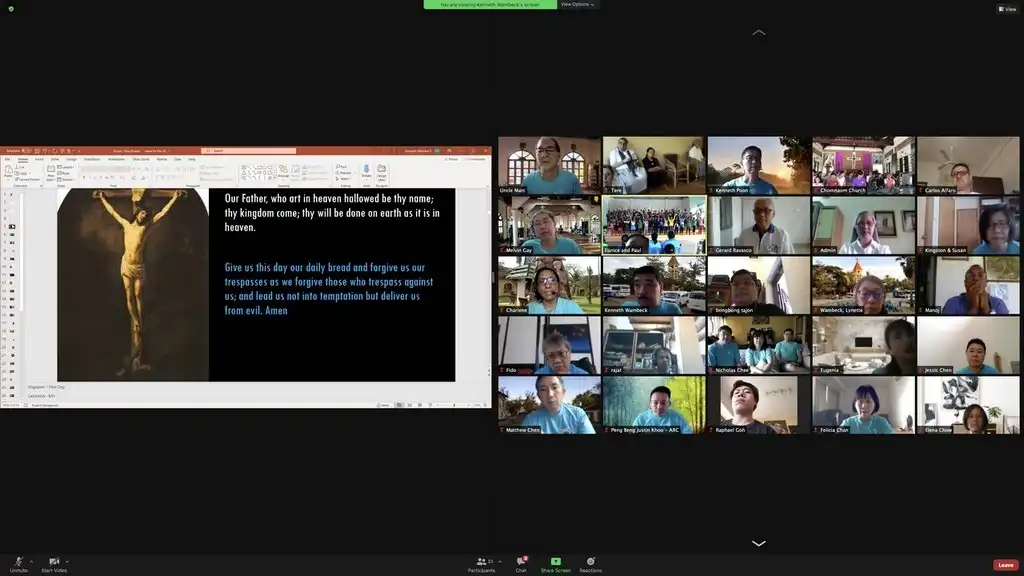Screen dimensions: 1024x576
Task: Select Felicia Chan's video tile
Action: pos(863,405)
